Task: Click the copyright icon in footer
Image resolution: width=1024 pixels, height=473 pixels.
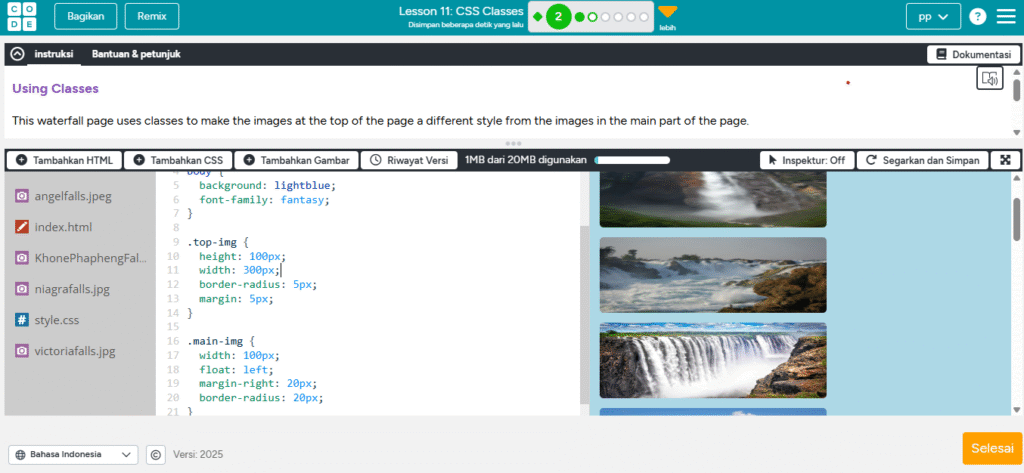Action: pyautogui.click(x=155, y=455)
